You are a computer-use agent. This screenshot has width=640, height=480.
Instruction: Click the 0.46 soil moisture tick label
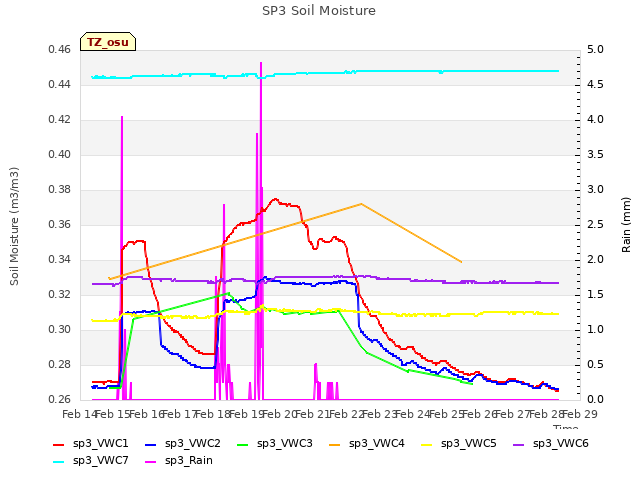point(60,50)
